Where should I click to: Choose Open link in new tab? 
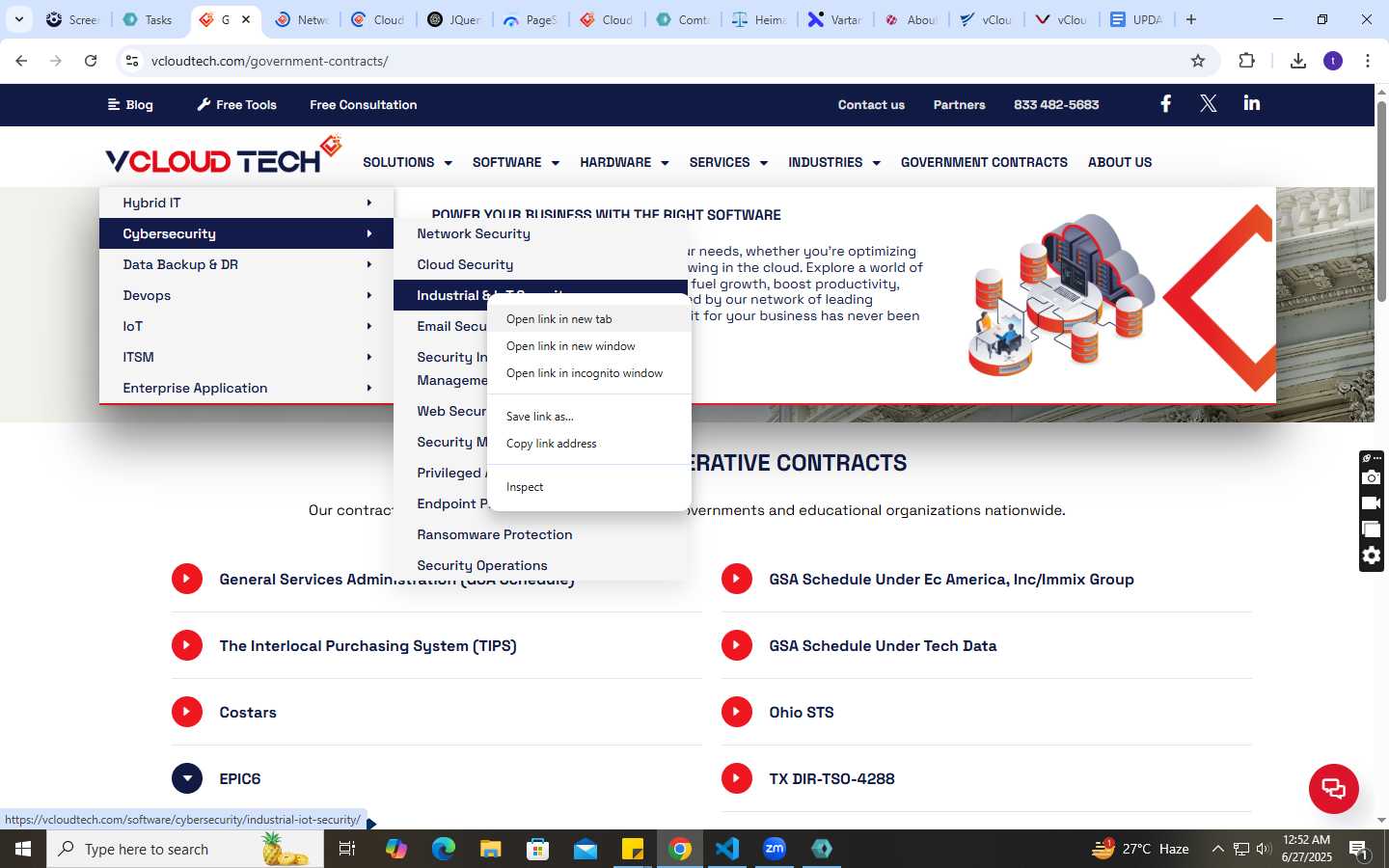pyautogui.click(x=589, y=319)
